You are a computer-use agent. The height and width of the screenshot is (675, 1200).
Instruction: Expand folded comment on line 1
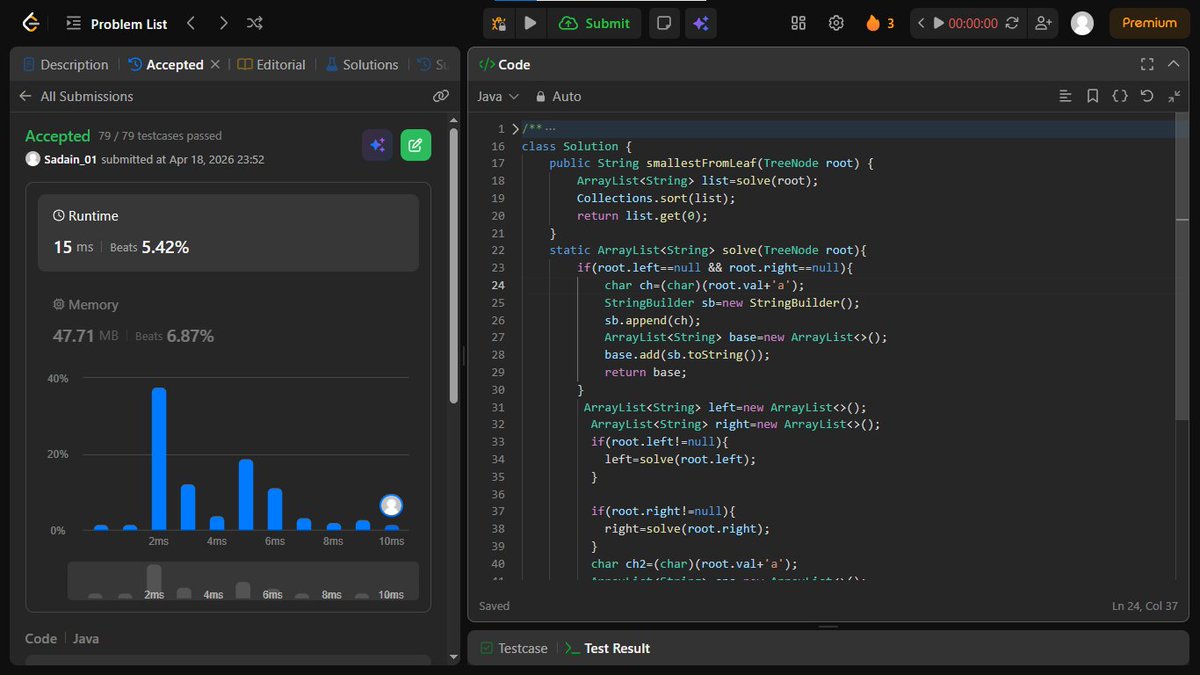[515, 129]
